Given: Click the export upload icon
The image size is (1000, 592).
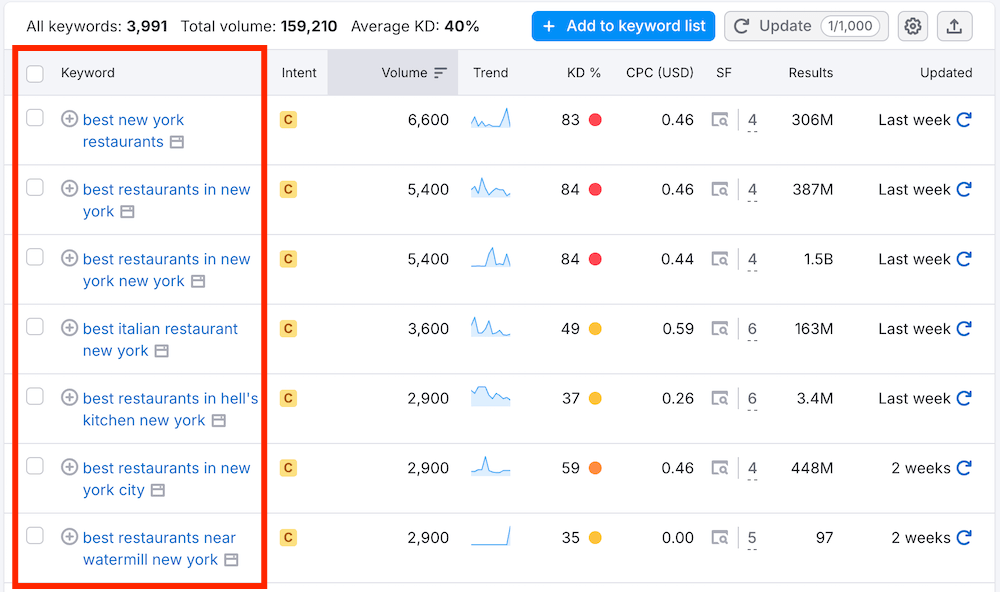Looking at the screenshot, I should tap(954, 27).
